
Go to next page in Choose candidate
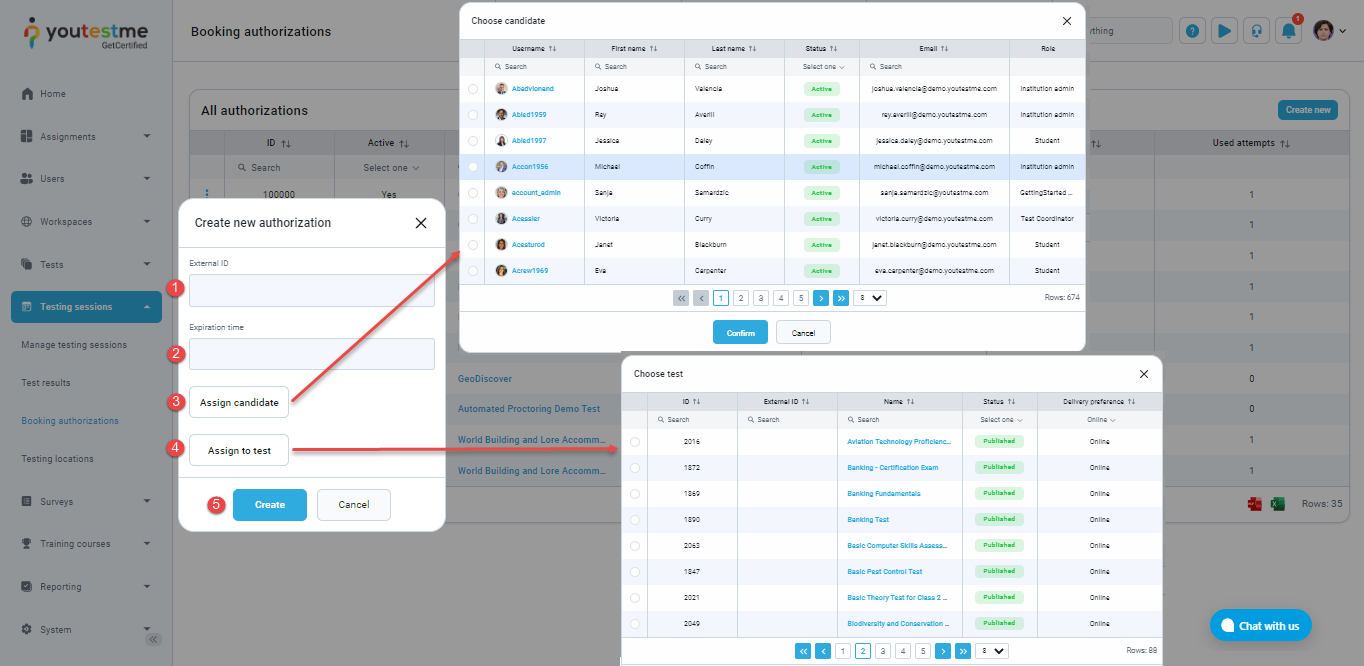tap(820, 298)
